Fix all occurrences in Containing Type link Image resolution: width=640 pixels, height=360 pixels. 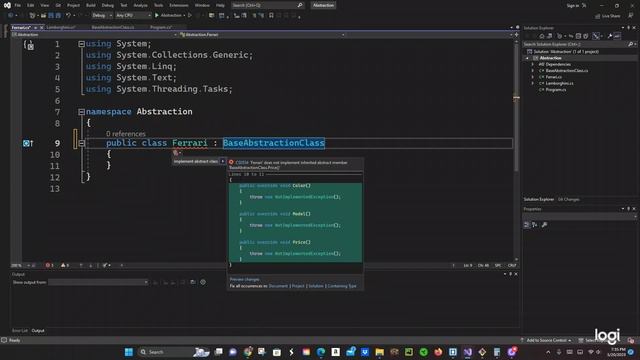[x=342, y=286]
